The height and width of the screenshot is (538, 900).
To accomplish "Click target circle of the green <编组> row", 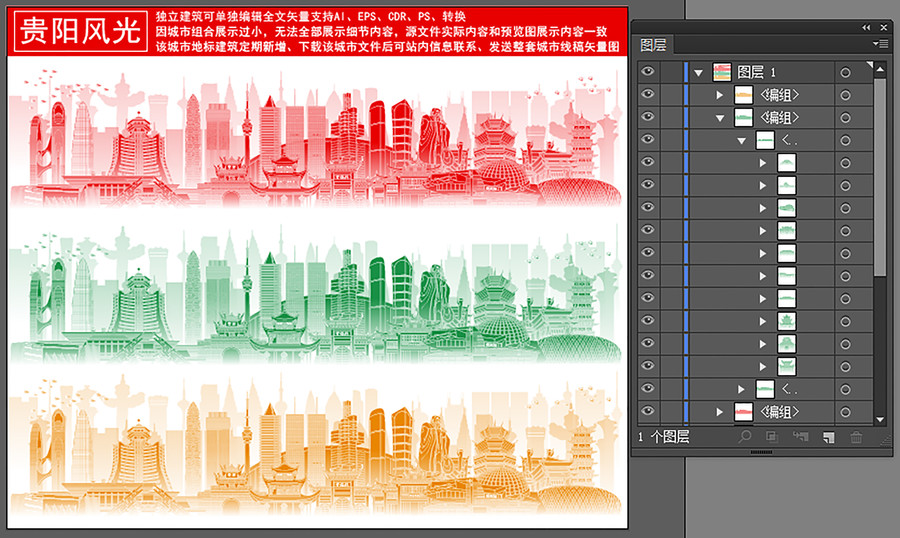I will (x=845, y=118).
